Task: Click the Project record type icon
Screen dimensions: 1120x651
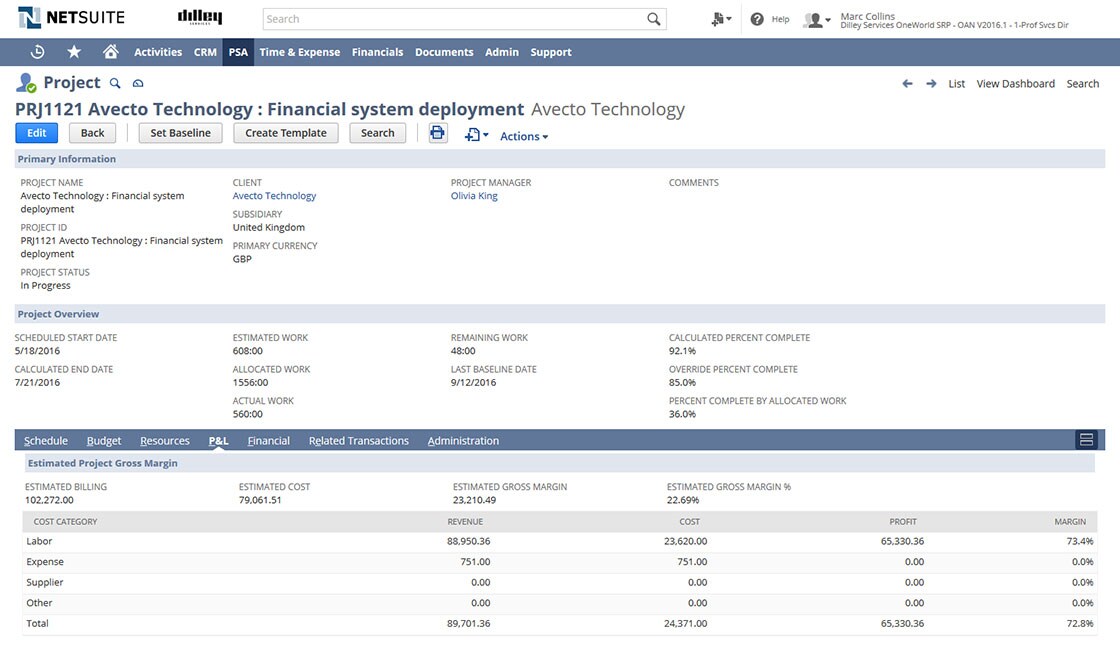Action: click(26, 83)
